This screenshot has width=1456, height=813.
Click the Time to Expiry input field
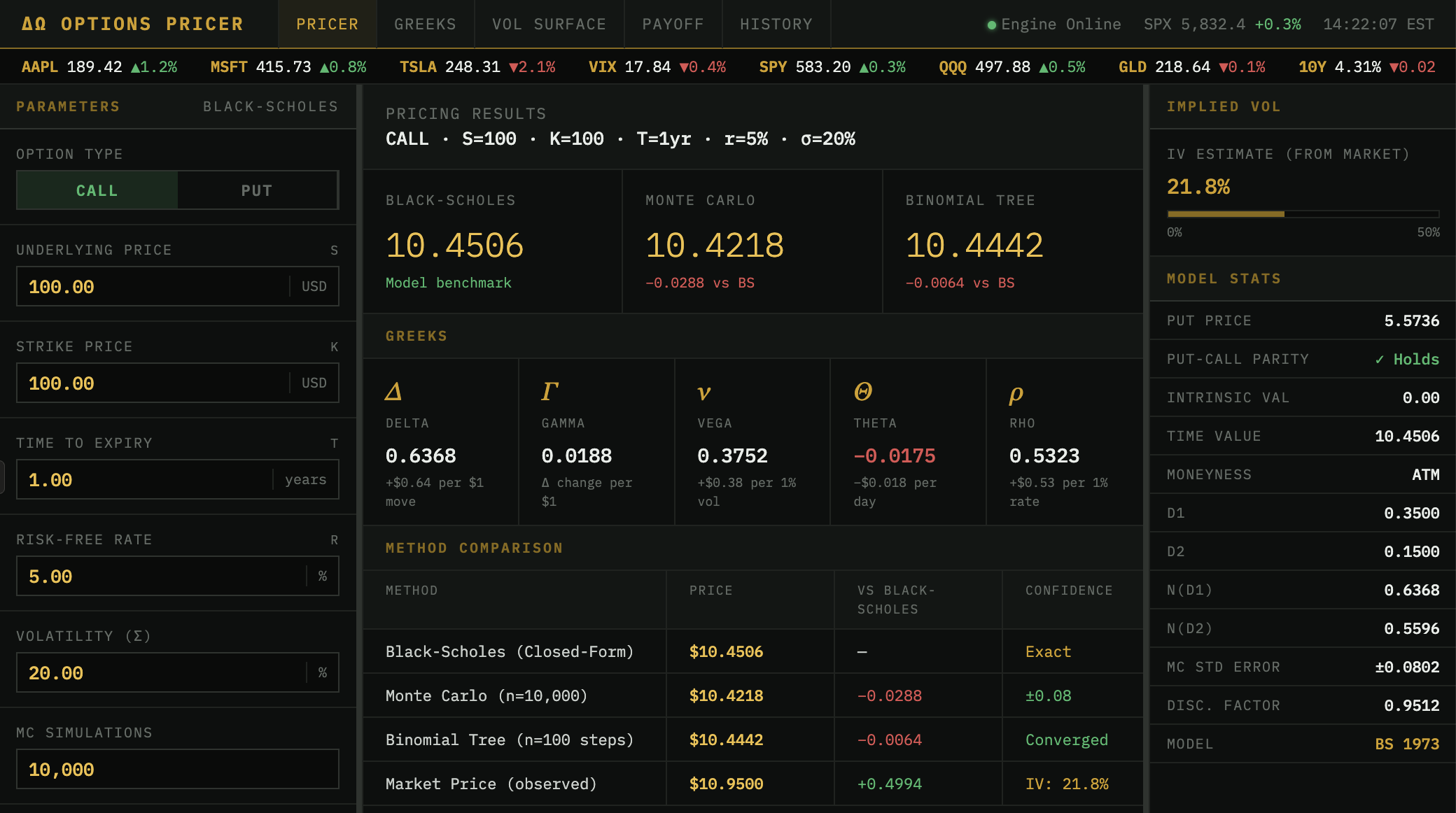178,479
